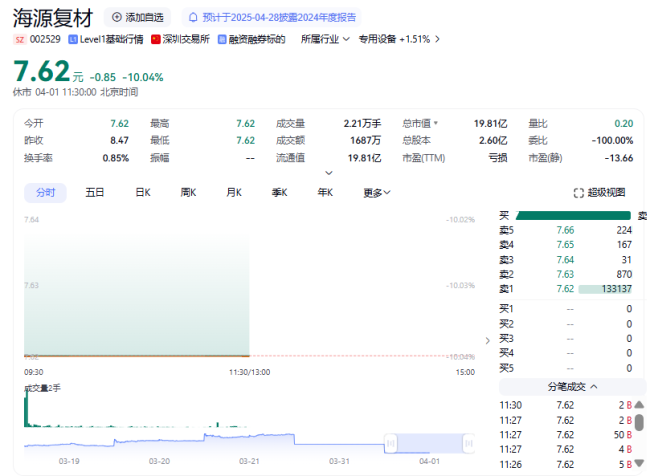Click the 11:30 trade row
The image size is (650, 476).
click(566, 406)
